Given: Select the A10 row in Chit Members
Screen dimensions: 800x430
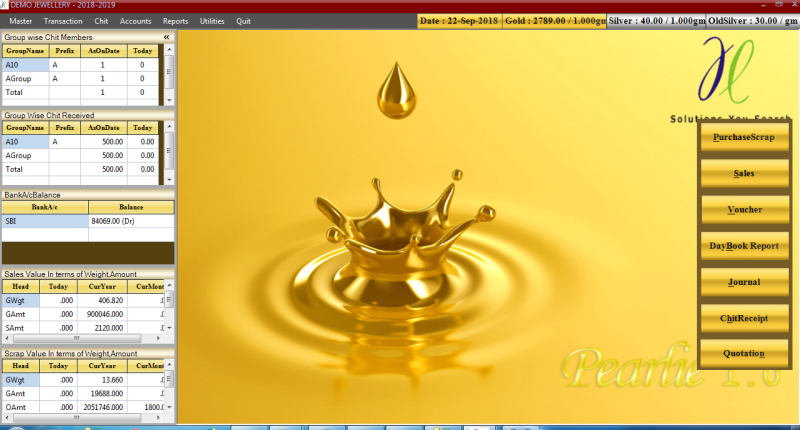Looking at the screenshot, I should [x=25, y=65].
